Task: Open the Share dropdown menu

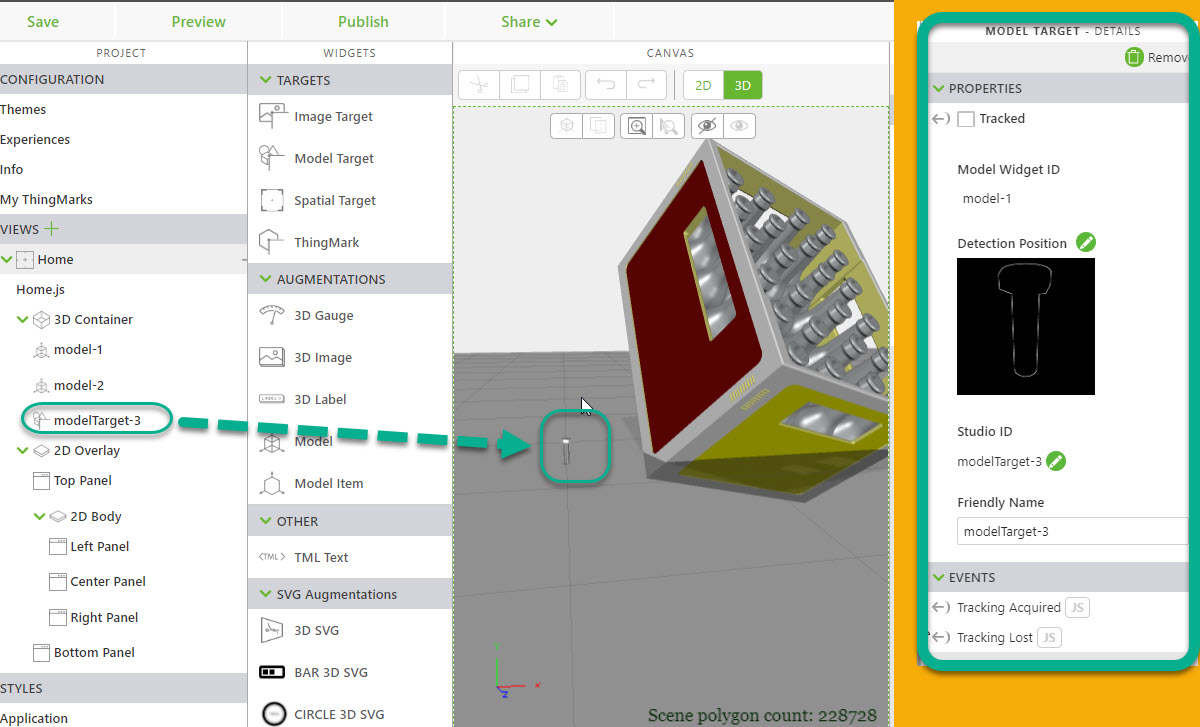Action: coord(529,22)
